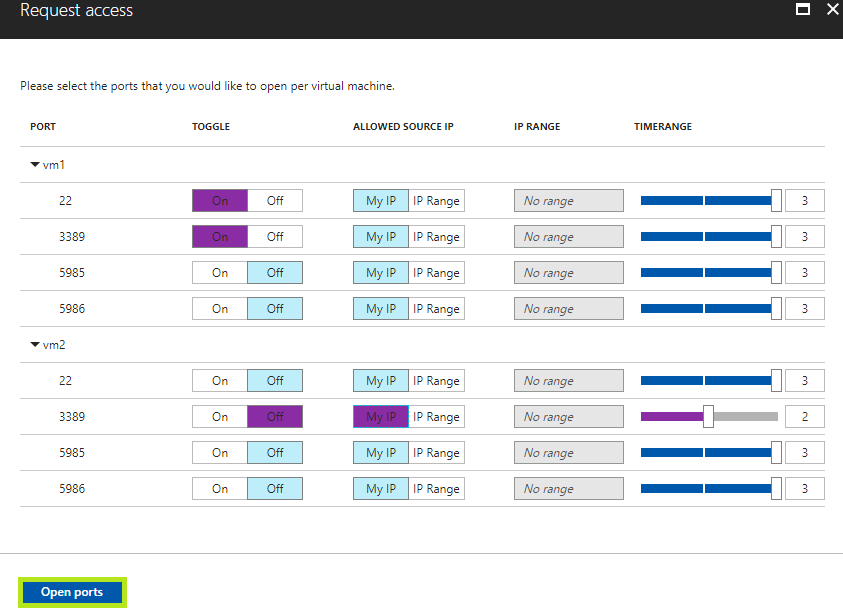The width and height of the screenshot is (843, 613).
Task: Select IP Range for vm1 port 22
Action: coord(436,201)
